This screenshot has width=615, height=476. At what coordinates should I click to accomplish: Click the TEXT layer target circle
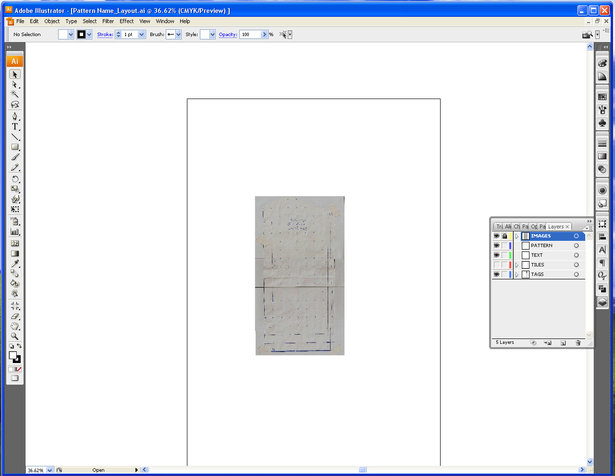[576, 255]
